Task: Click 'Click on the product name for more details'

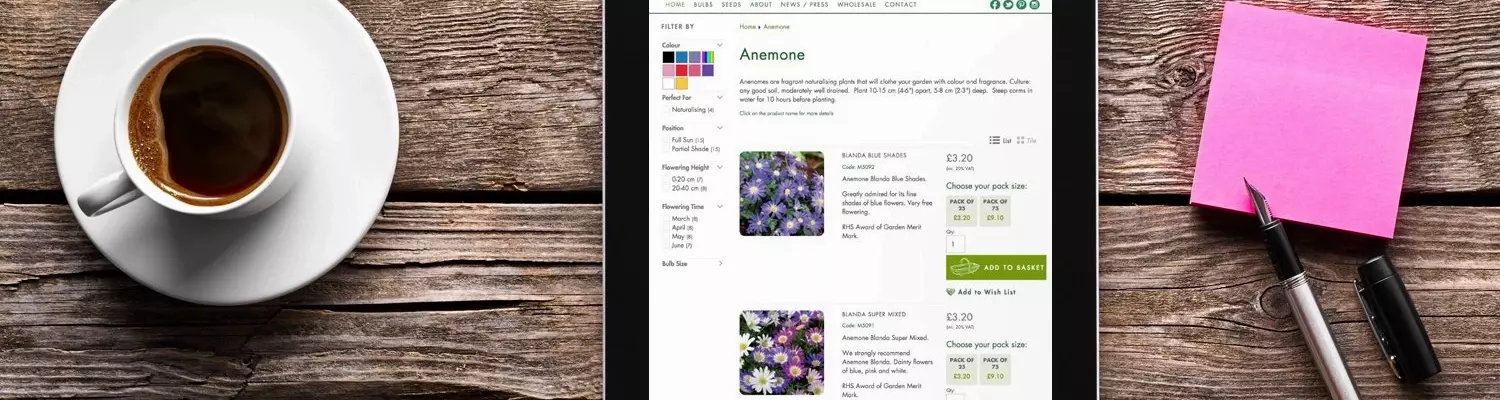Action: 786,113
